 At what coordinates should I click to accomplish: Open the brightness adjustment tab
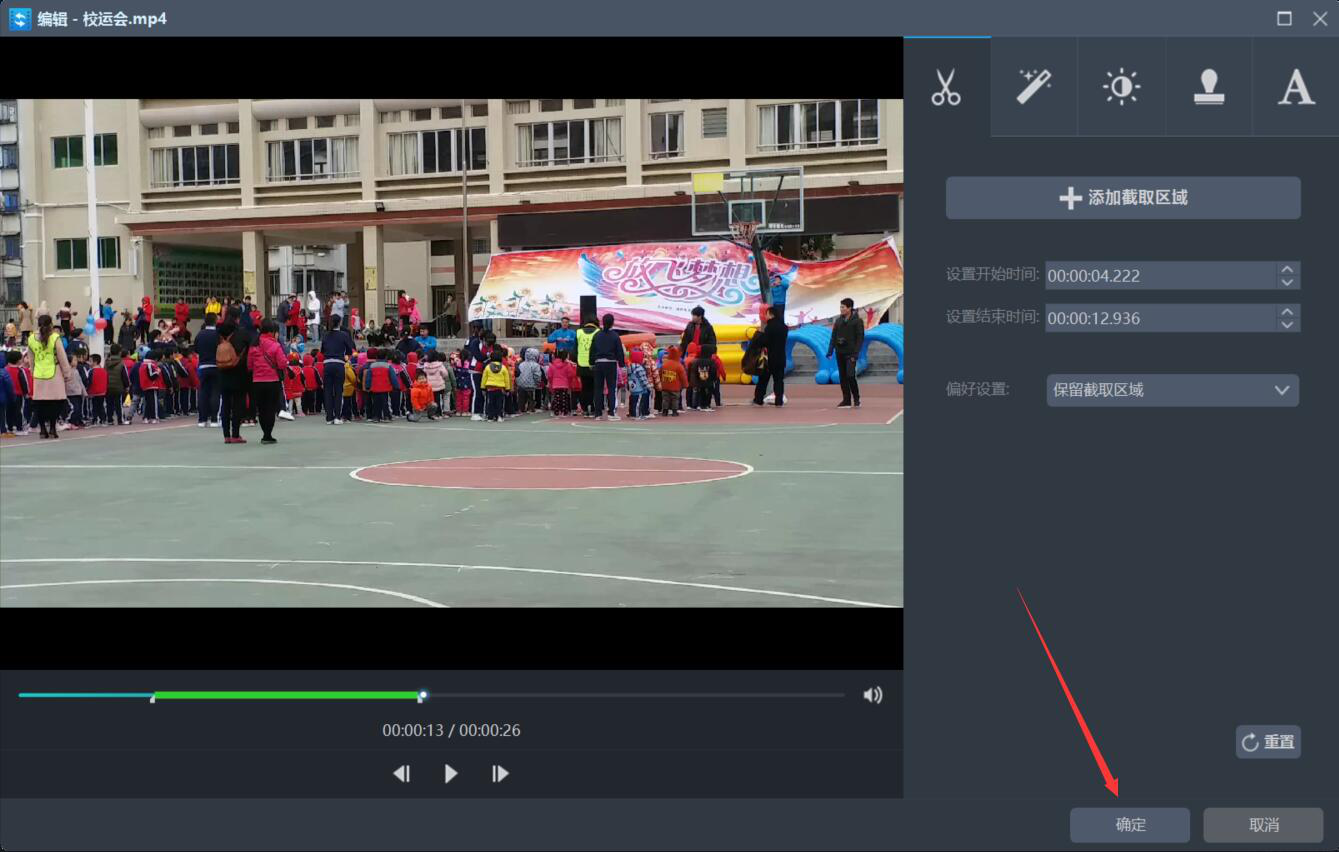(1121, 87)
